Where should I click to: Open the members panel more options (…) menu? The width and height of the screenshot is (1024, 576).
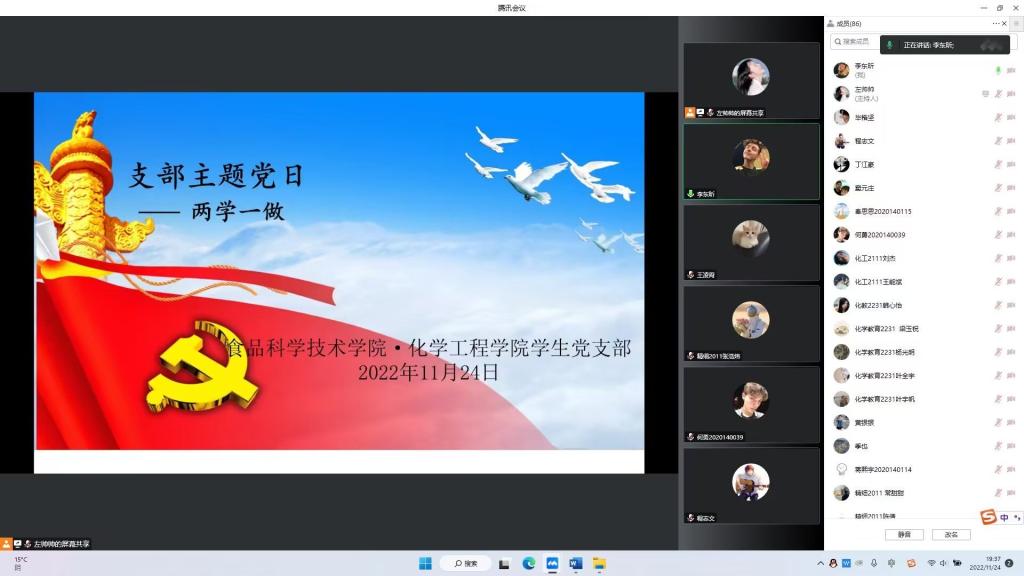click(x=996, y=23)
